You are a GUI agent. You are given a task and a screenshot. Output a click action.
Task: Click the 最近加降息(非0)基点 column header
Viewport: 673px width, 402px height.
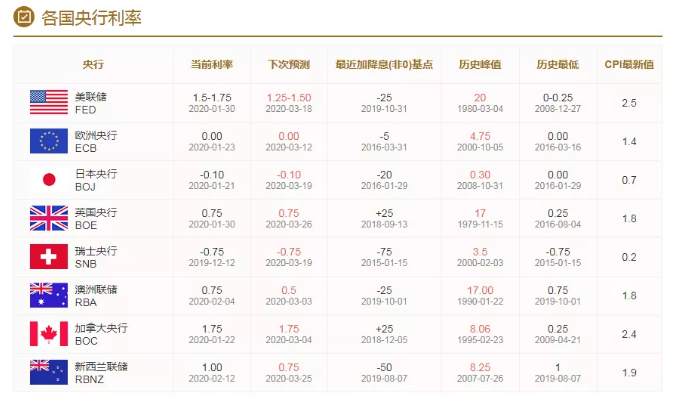(384, 65)
